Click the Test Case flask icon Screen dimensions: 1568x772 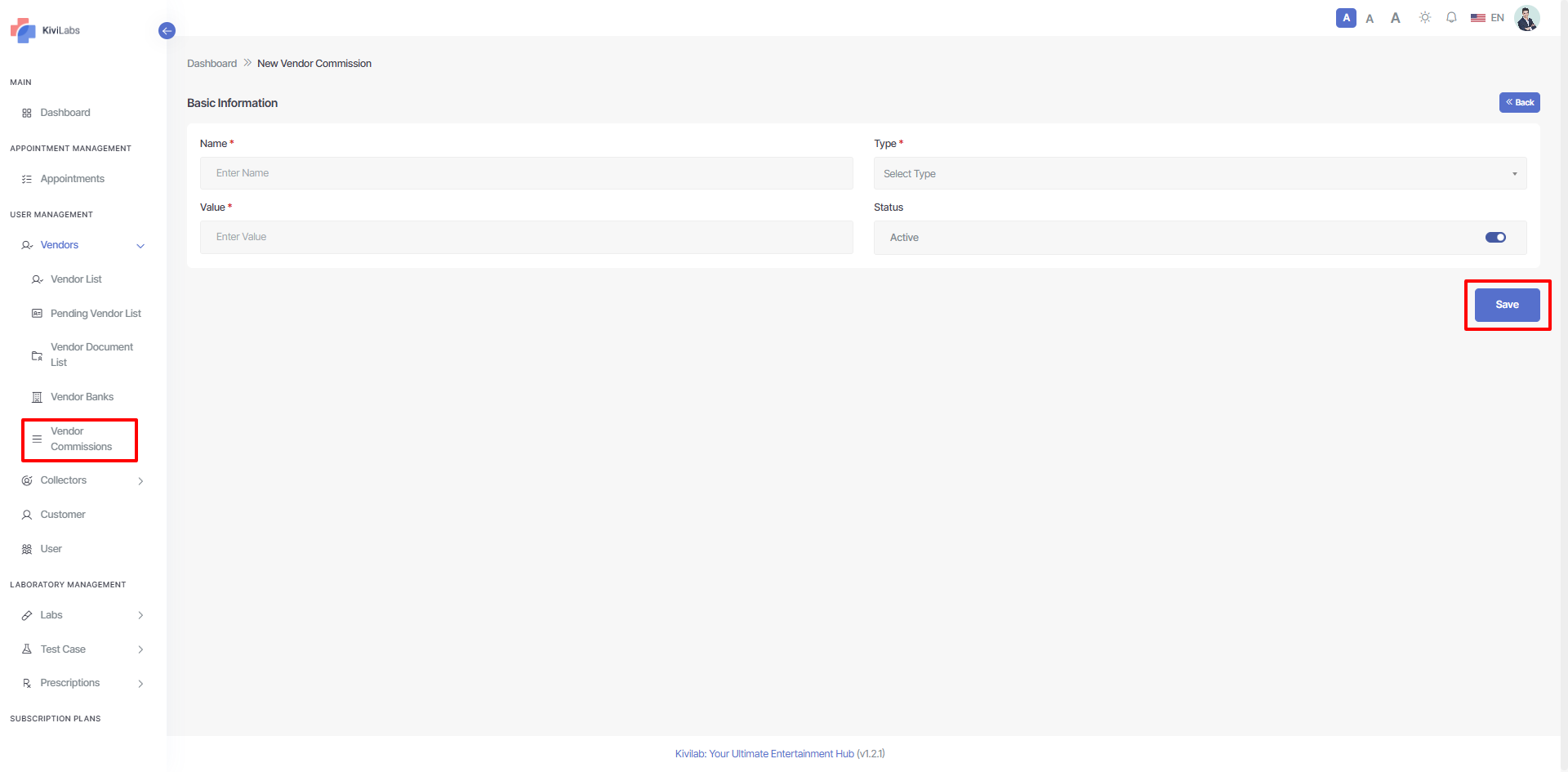click(27, 649)
